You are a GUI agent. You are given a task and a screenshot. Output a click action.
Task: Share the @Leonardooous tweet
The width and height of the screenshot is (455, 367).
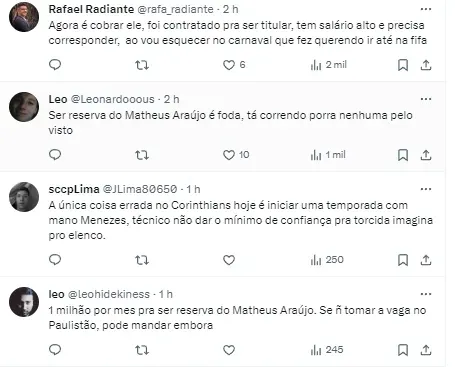coord(426,155)
